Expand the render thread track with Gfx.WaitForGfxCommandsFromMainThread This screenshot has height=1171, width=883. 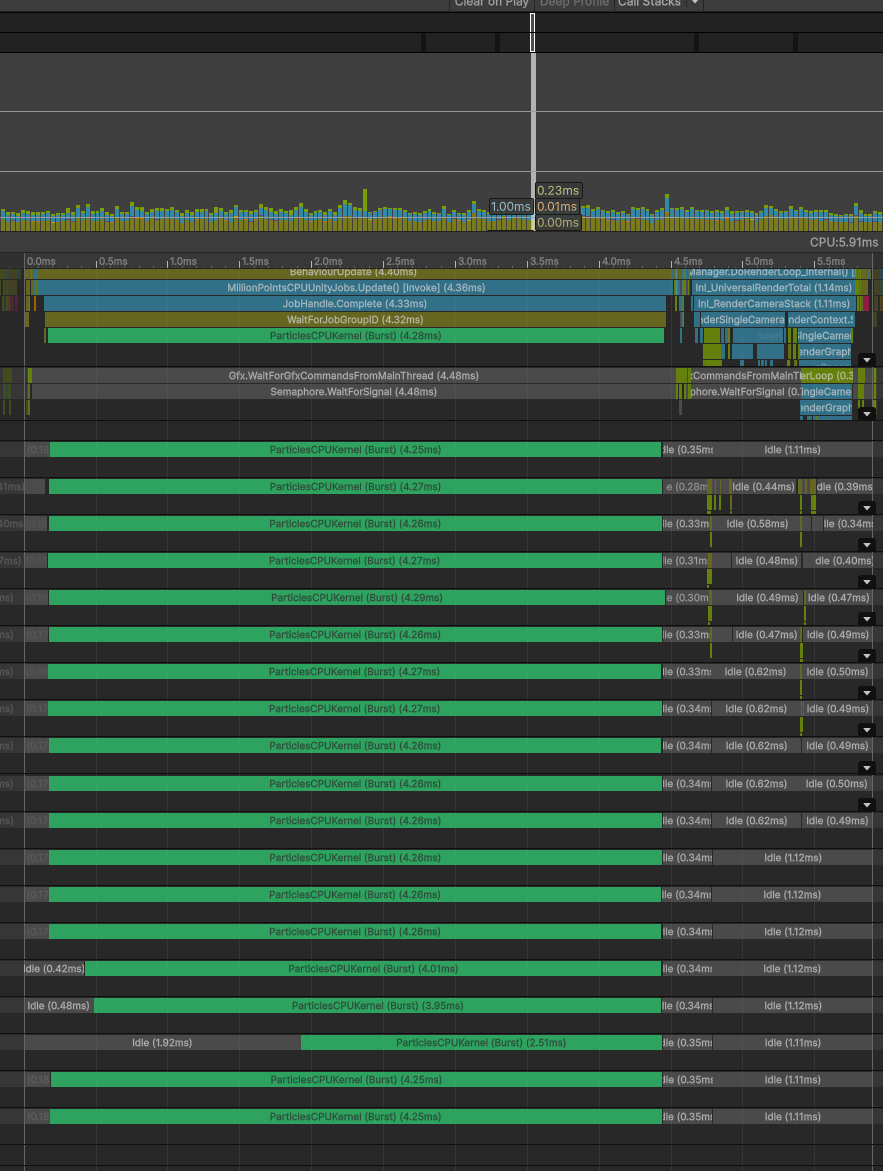[x=867, y=413]
